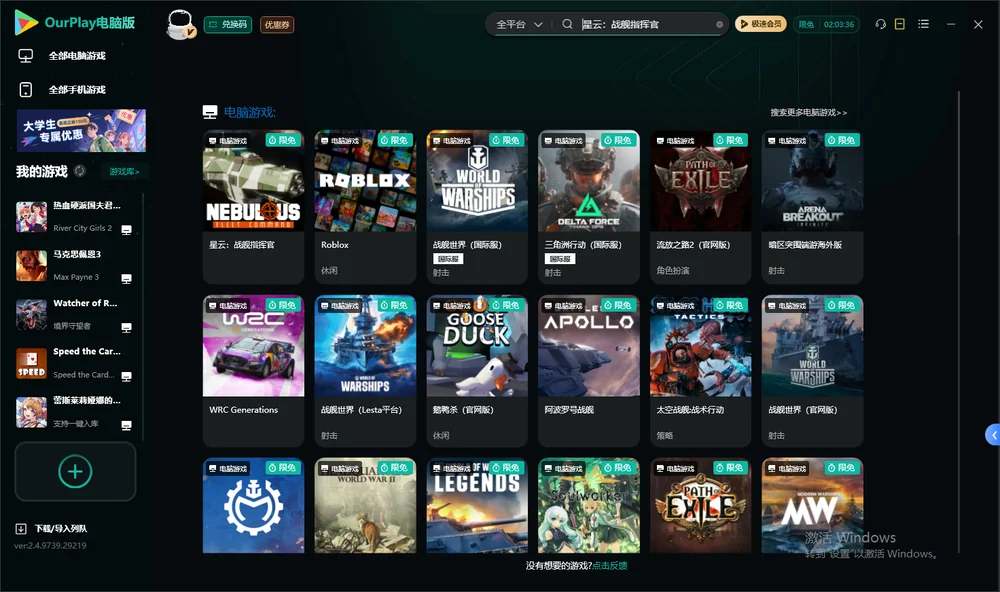Screen dimensions: 1000x592
Task: Click 国际服 tag under 战舰世界(国际服)
Action: pyautogui.click(x=448, y=259)
